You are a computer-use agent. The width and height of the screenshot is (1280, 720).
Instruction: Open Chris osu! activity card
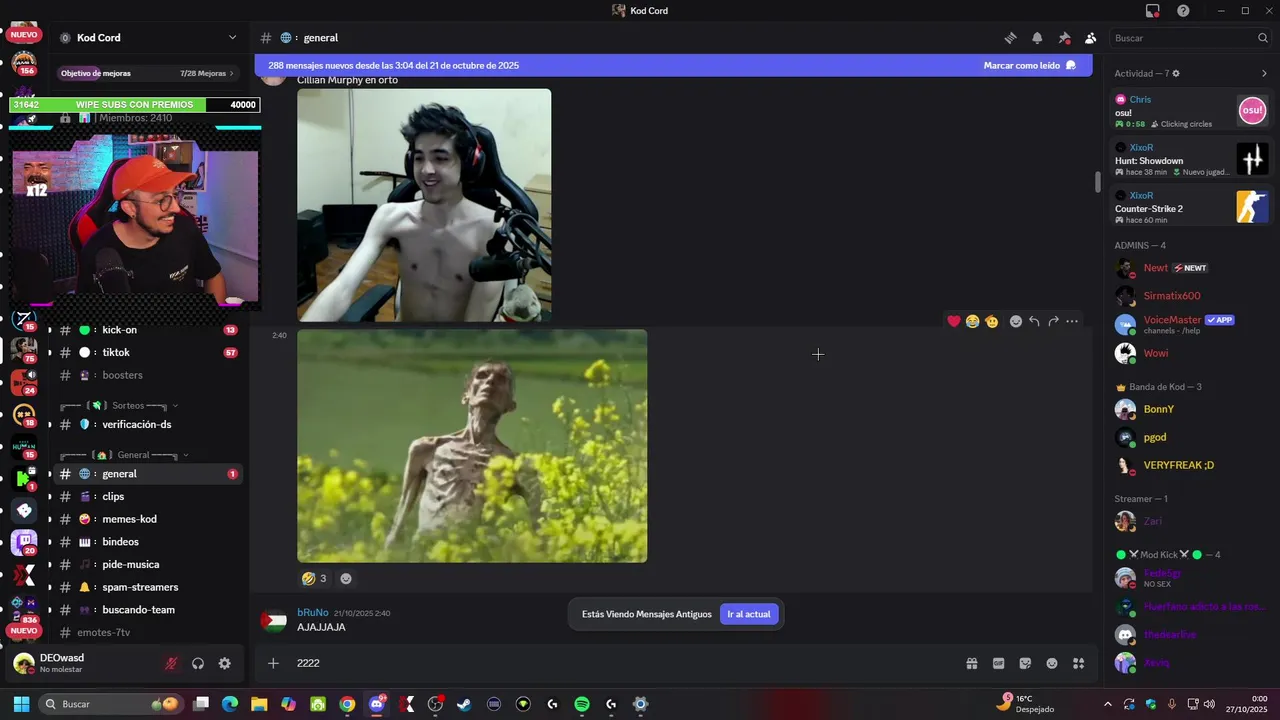point(1192,111)
